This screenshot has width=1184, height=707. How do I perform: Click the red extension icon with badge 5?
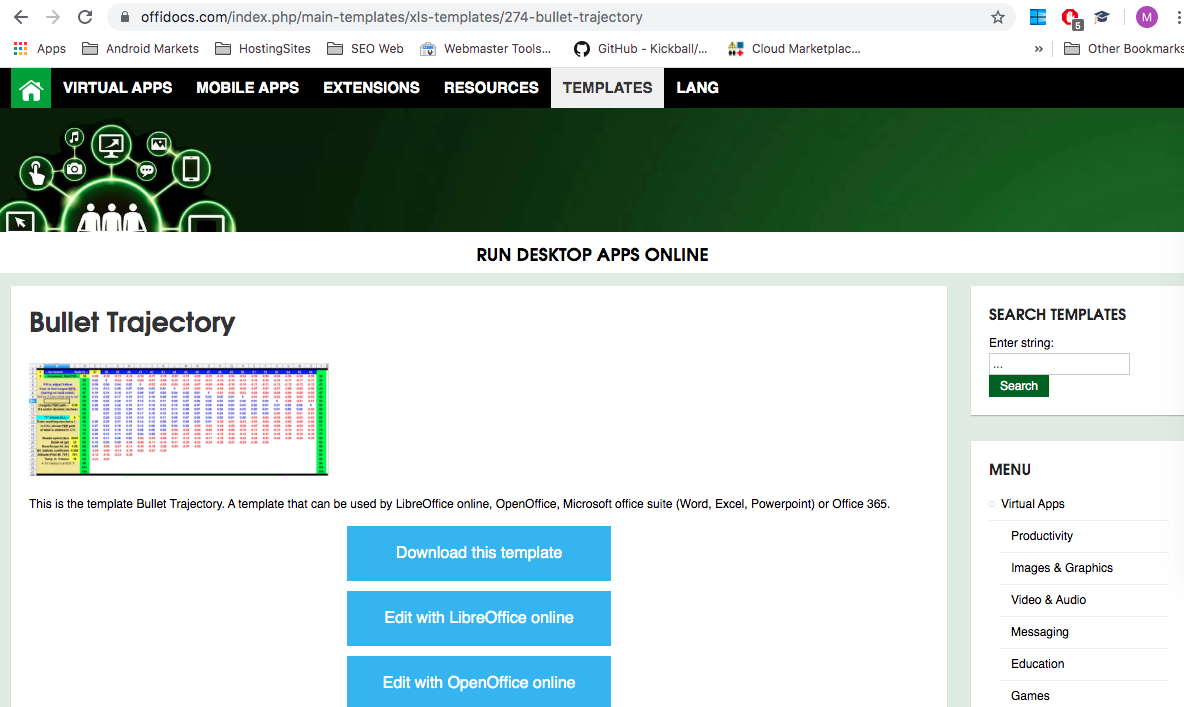tap(1070, 17)
